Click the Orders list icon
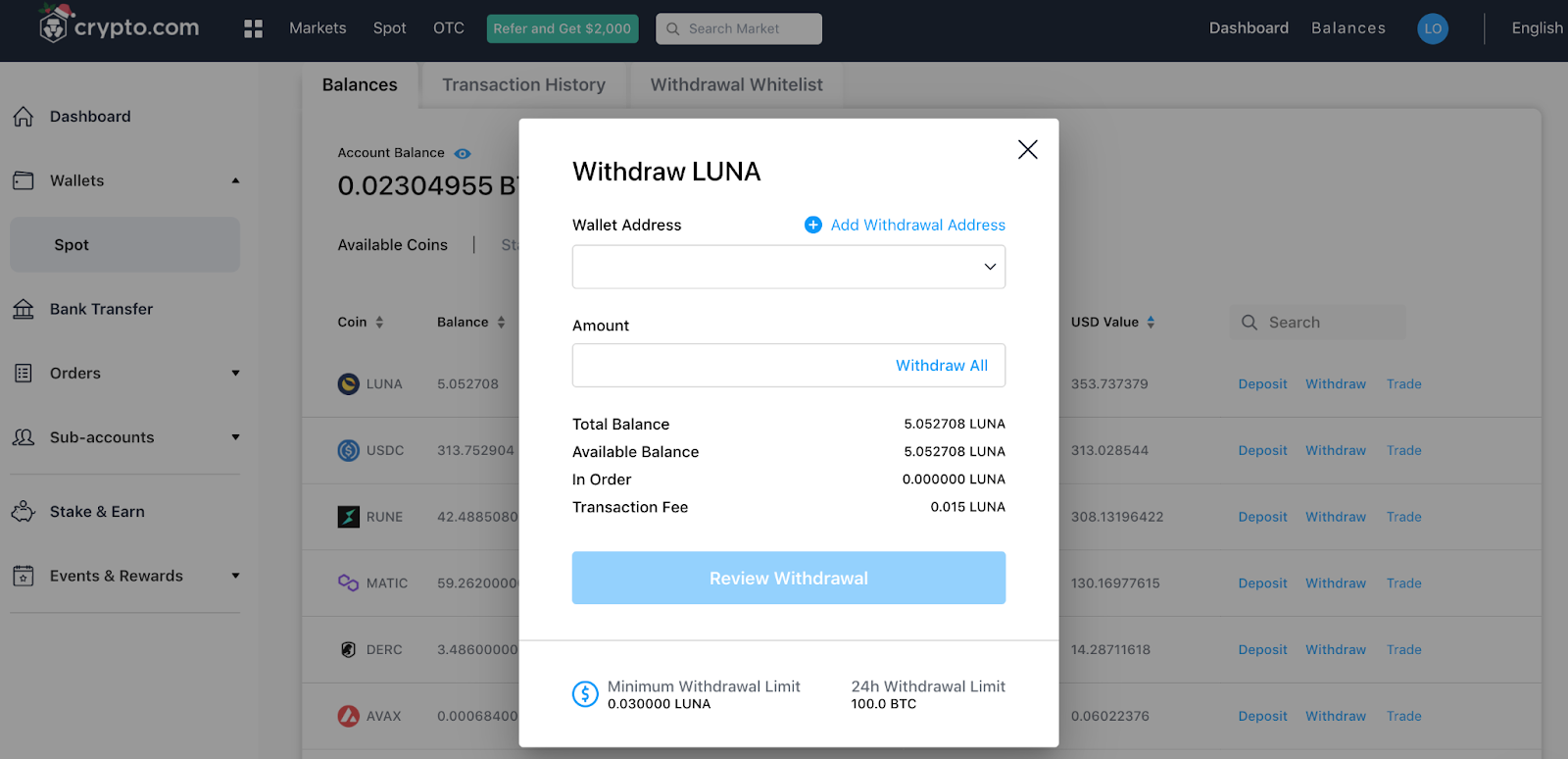1568x759 pixels. tap(24, 373)
